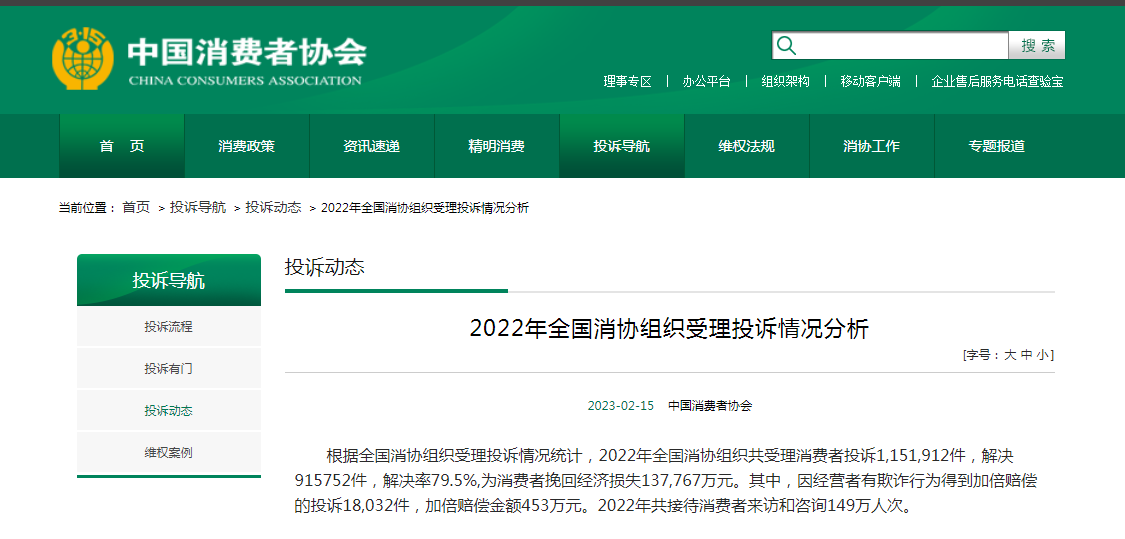Open the 理事专区 link
Viewport: 1125px width, 539px height.
pyautogui.click(x=627, y=81)
